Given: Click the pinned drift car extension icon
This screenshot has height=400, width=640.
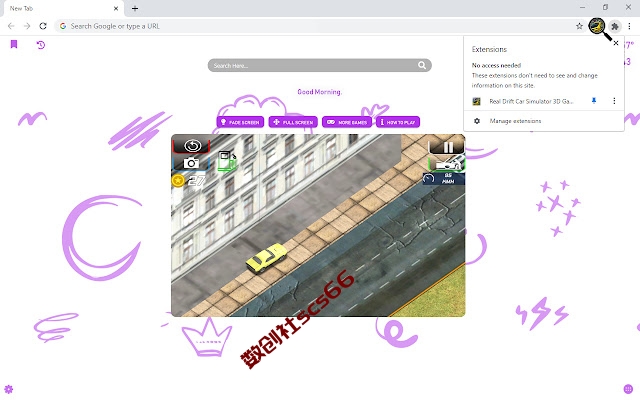Looking at the screenshot, I should click(x=597, y=27).
